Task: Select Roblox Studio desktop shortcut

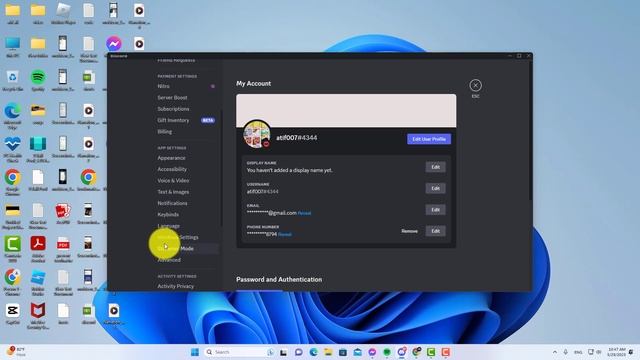Action: point(38,282)
